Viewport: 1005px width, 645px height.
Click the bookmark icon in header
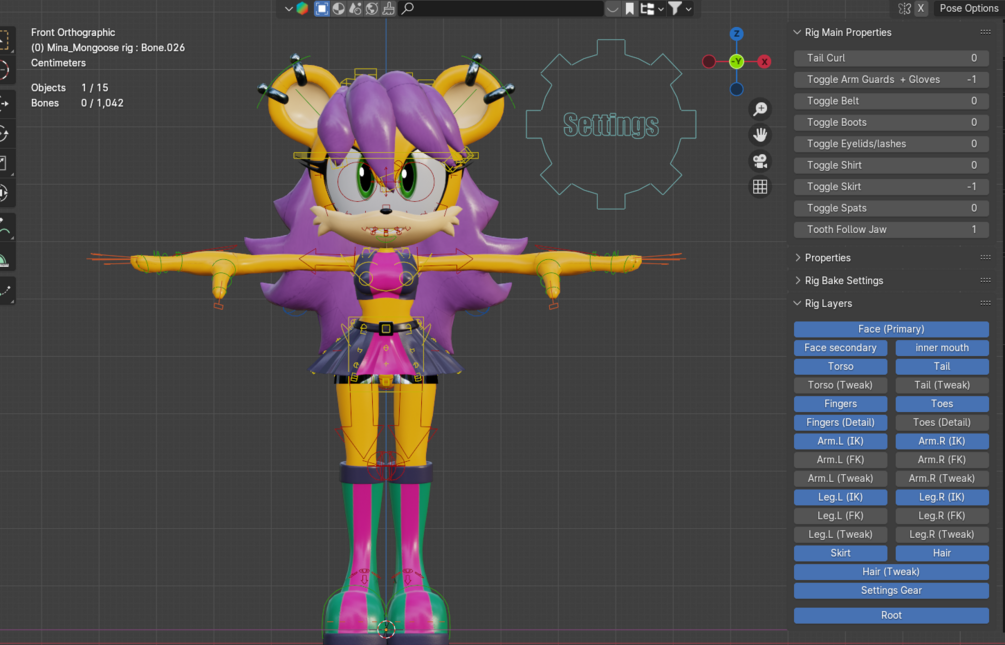click(629, 8)
